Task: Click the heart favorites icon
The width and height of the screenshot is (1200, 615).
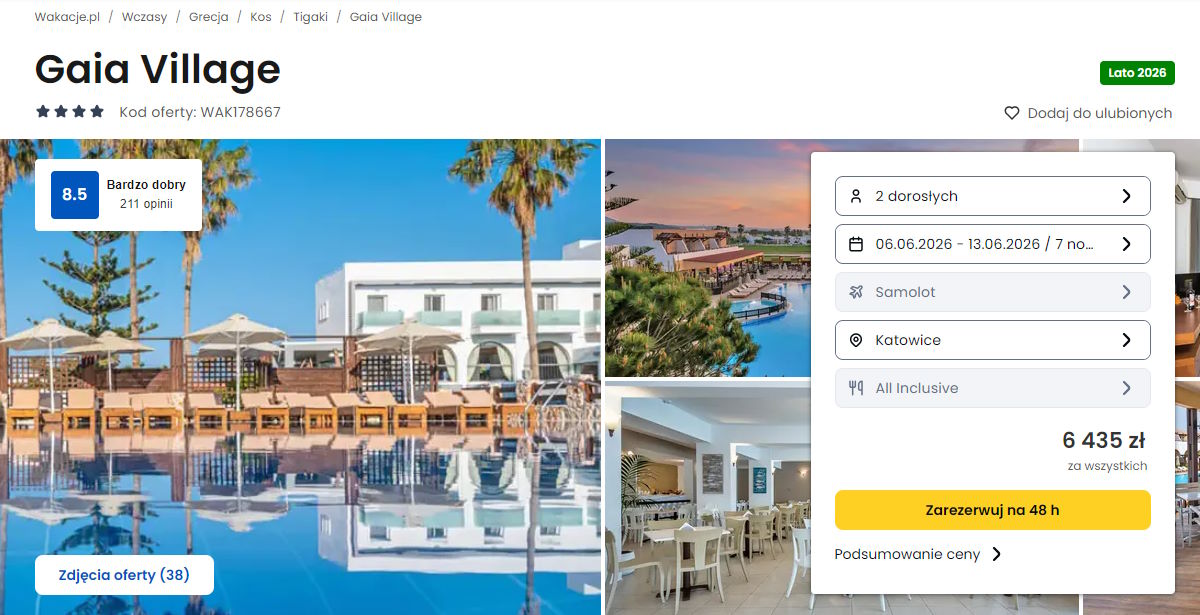Action: click(1012, 113)
